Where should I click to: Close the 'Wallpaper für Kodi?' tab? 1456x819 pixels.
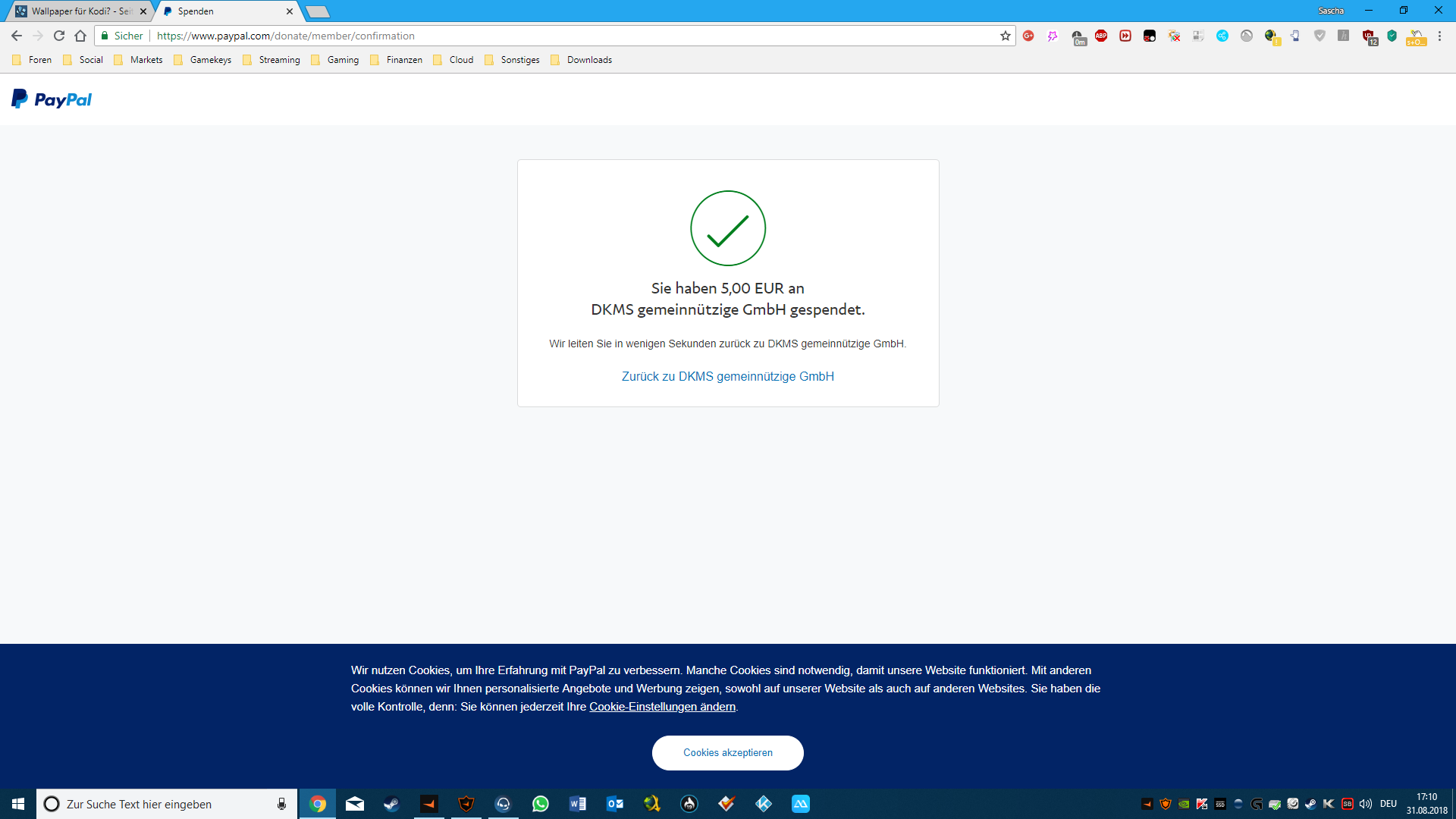(143, 11)
